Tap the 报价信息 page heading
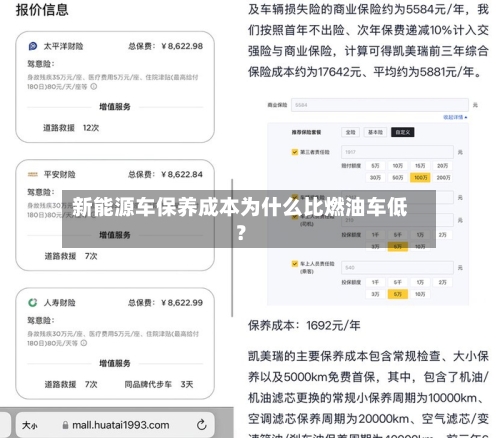This screenshot has height=438, width=500. 42,10
